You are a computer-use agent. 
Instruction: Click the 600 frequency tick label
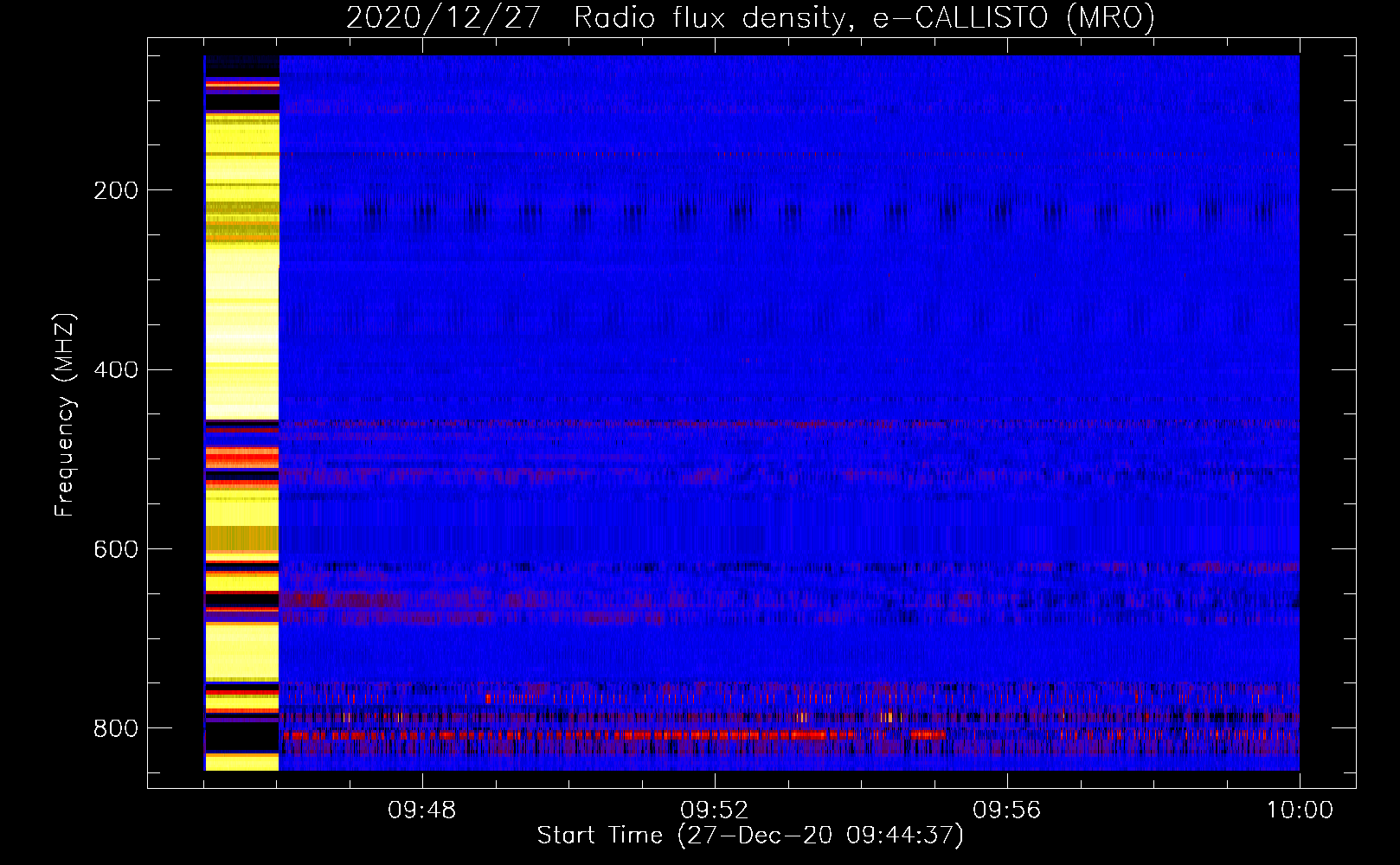point(116,550)
